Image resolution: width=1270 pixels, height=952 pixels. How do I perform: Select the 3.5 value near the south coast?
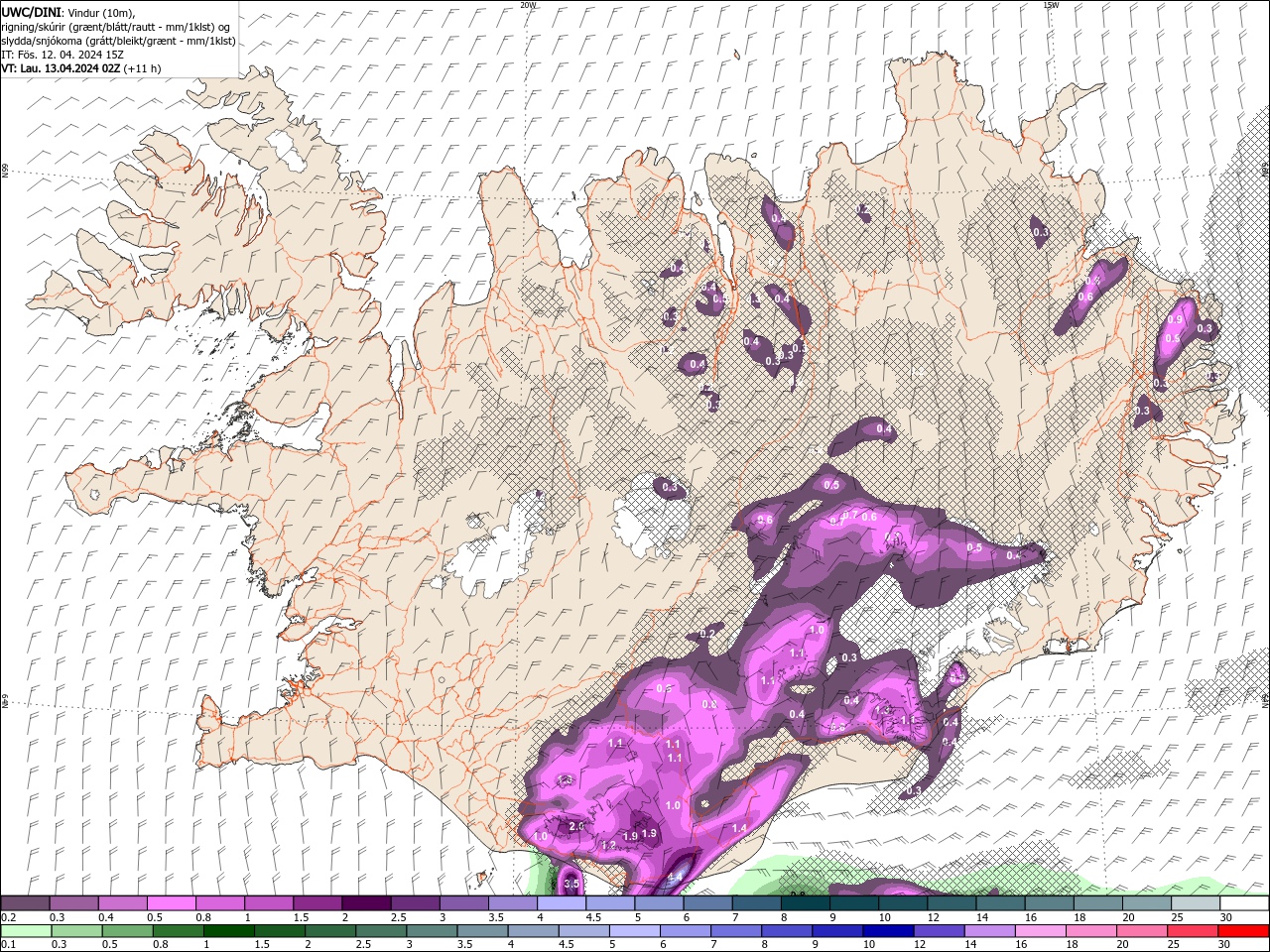(571, 883)
